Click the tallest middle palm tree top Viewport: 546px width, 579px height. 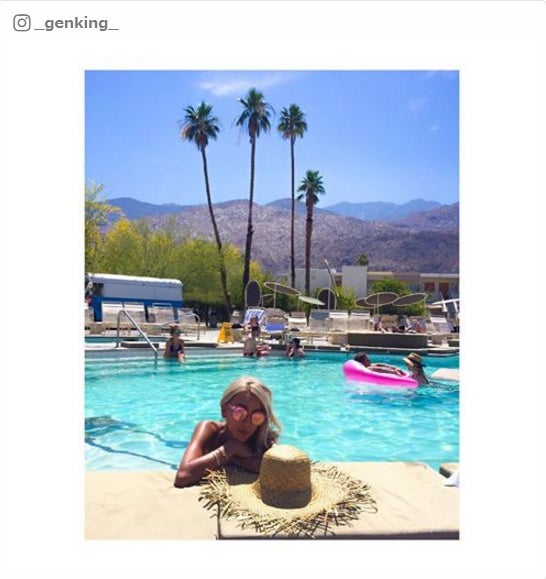pos(254,112)
